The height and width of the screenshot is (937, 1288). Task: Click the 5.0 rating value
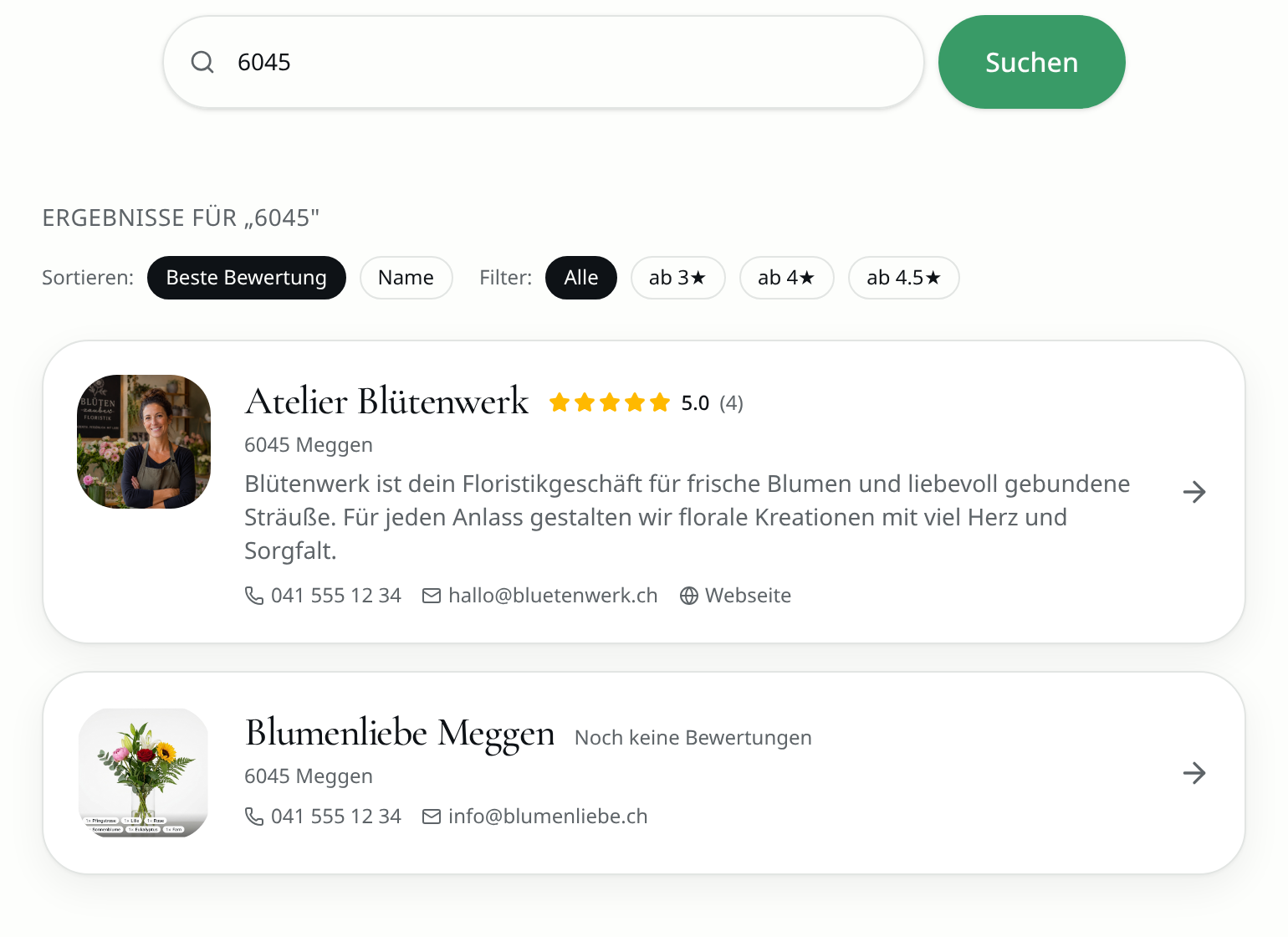pyautogui.click(x=695, y=403)
